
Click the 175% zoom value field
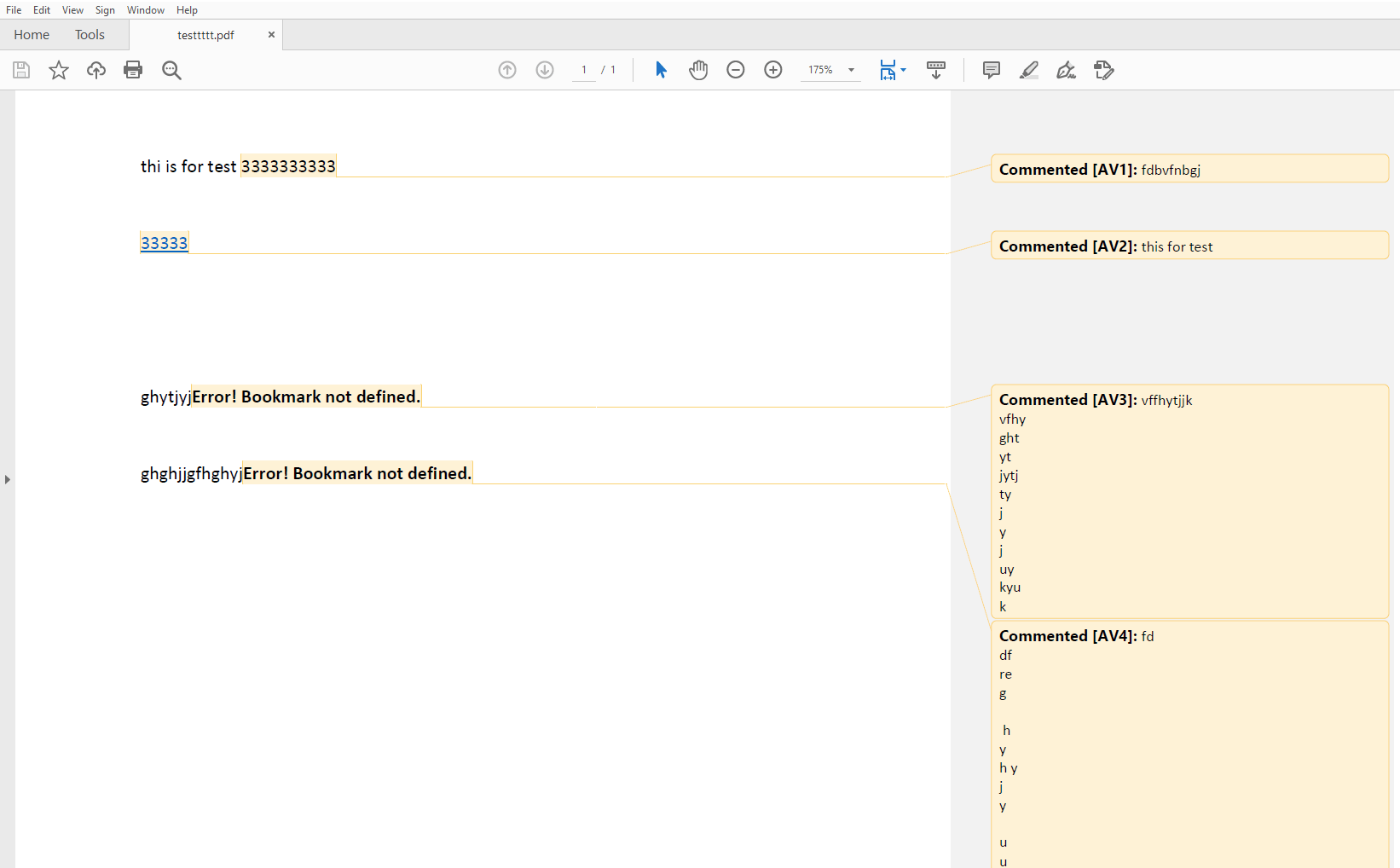point(820,70)
